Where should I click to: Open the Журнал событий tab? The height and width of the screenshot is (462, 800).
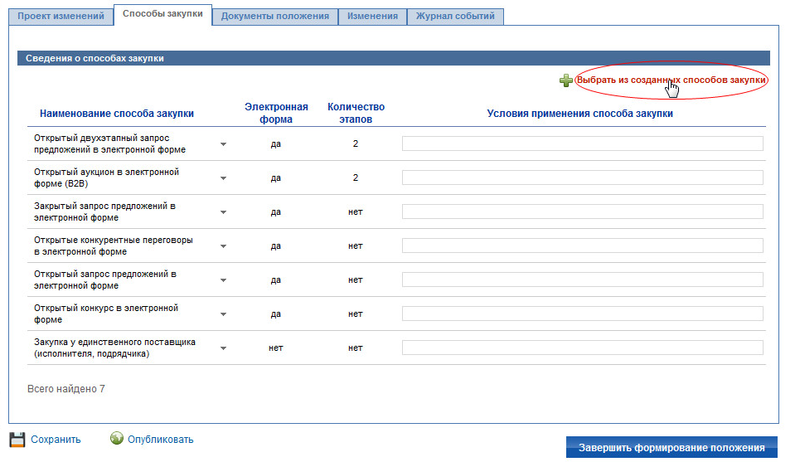coord(457,16)
